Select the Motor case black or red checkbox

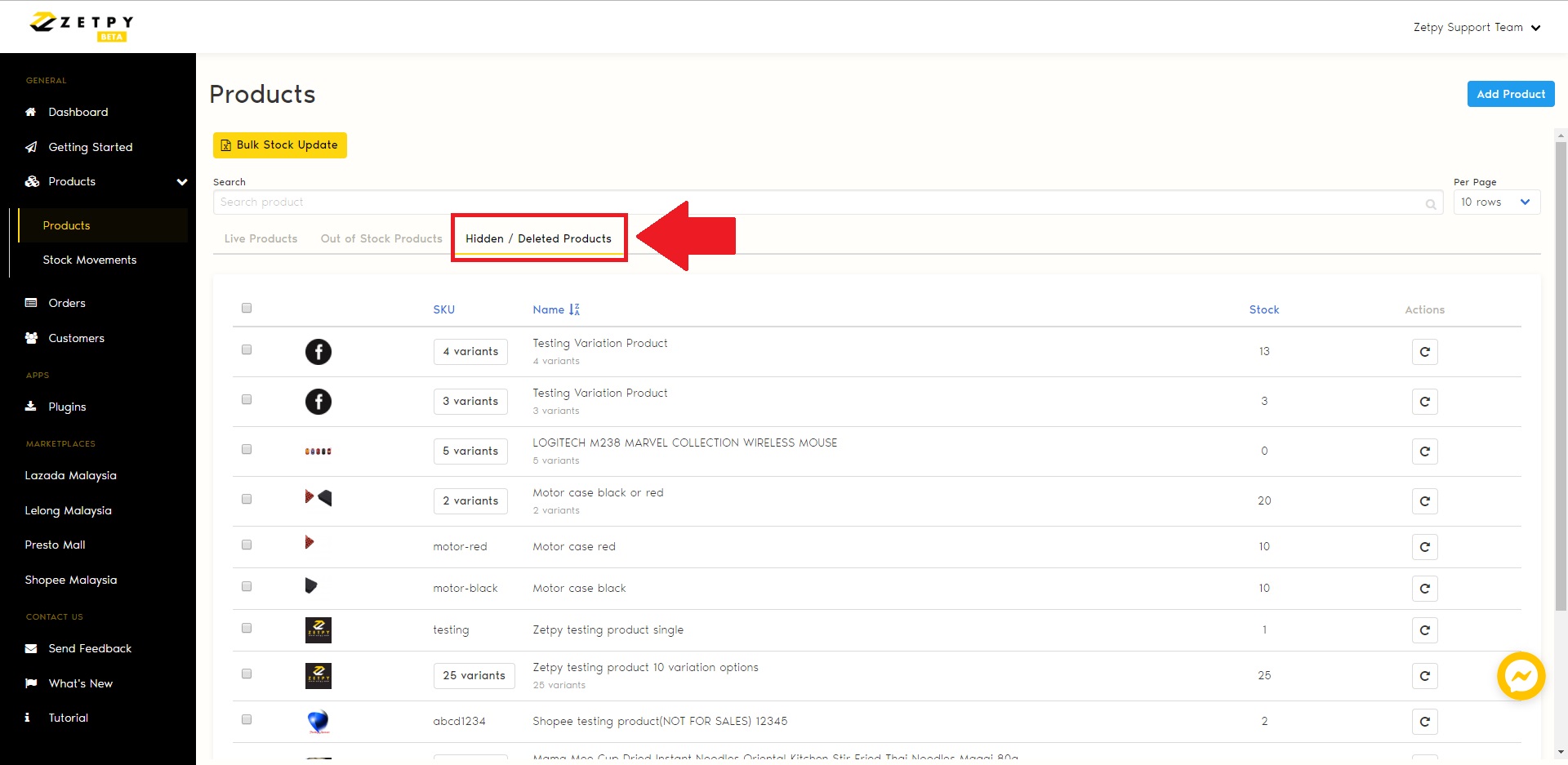point(247,499)
